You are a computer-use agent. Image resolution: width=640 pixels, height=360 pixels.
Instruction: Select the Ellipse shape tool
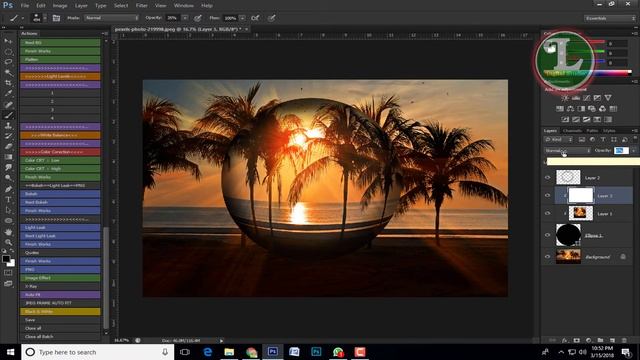click(8, 221)
